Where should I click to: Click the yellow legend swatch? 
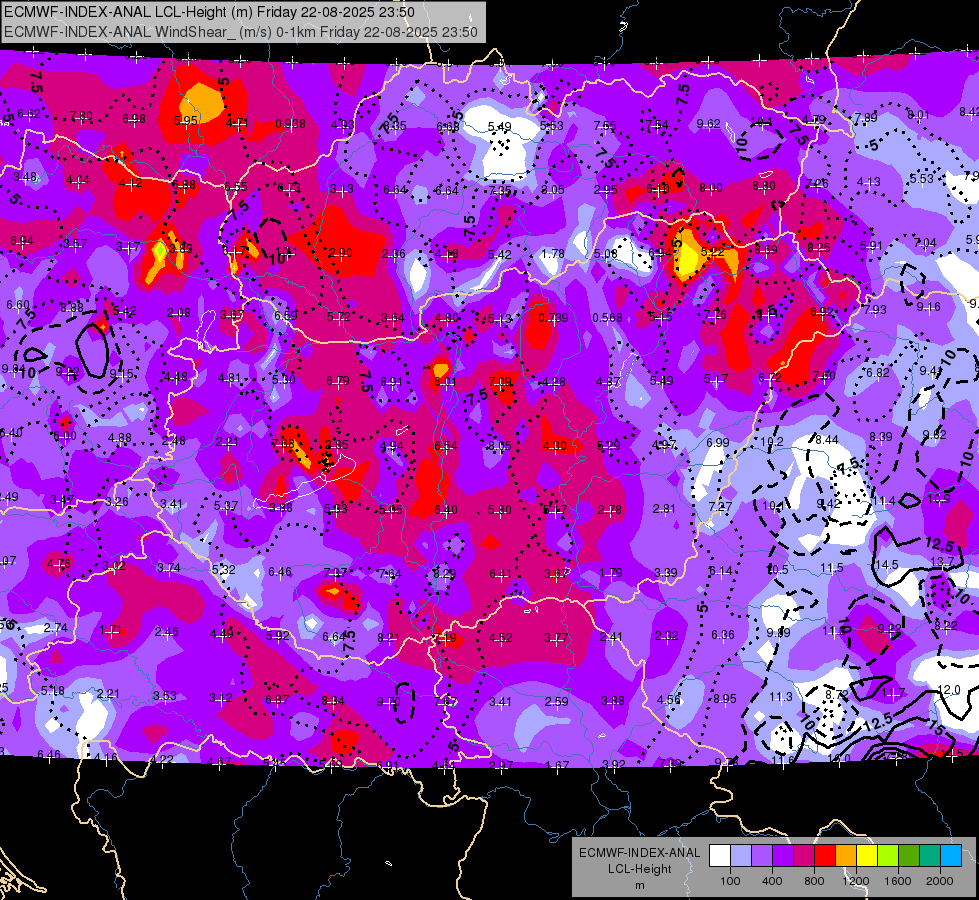click(867, 855)
